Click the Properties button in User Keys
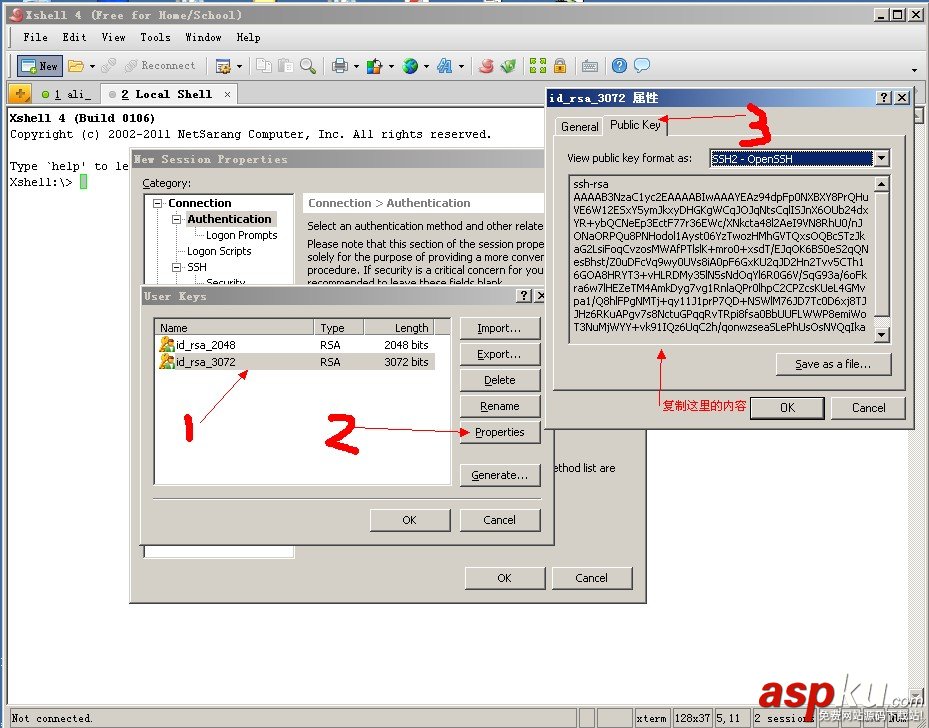The height and width of the screenshot is (728, 929). point(499,432)
